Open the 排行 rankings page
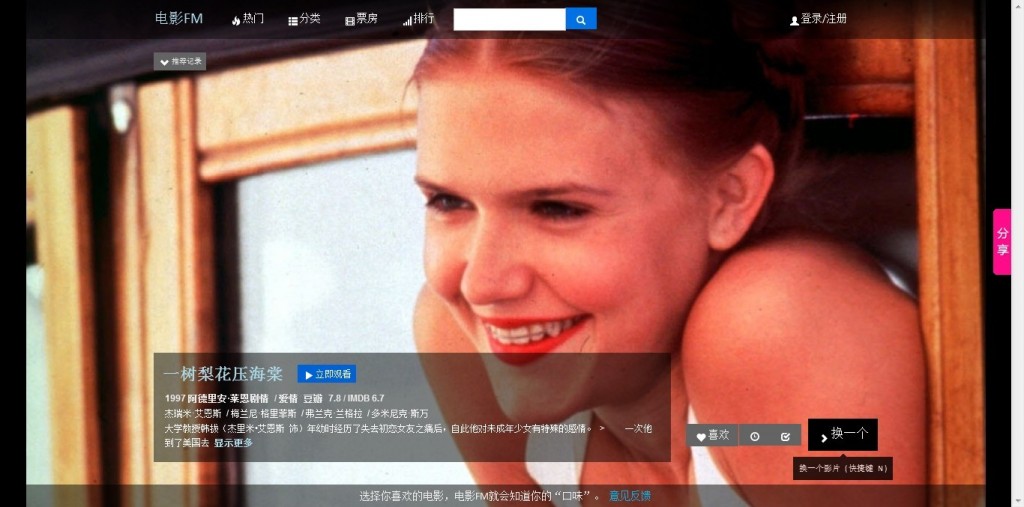The height and width of the screenshot is (507, 1024). click(419, 19)
